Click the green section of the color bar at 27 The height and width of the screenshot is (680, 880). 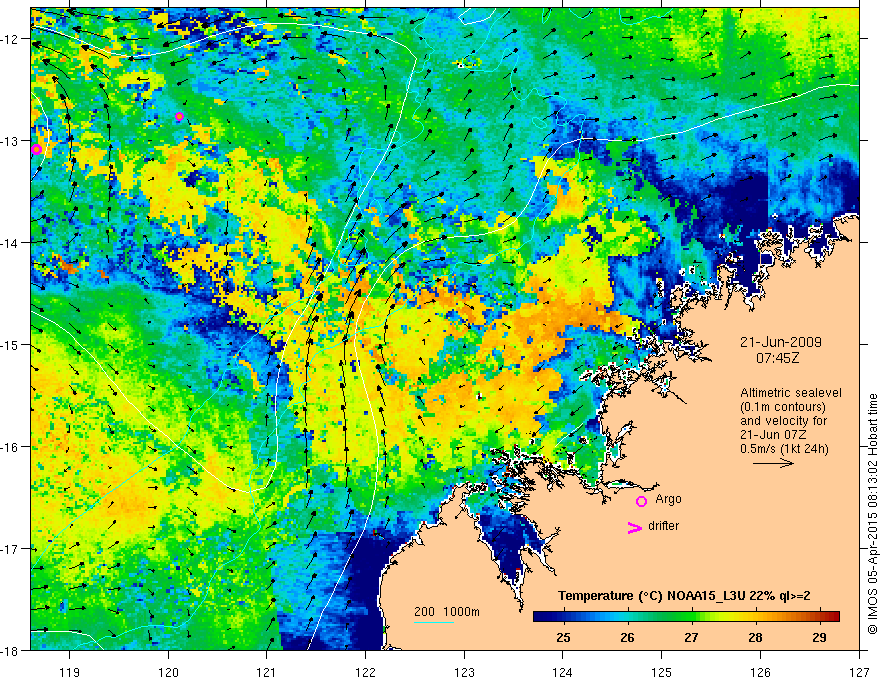[691, 616]
